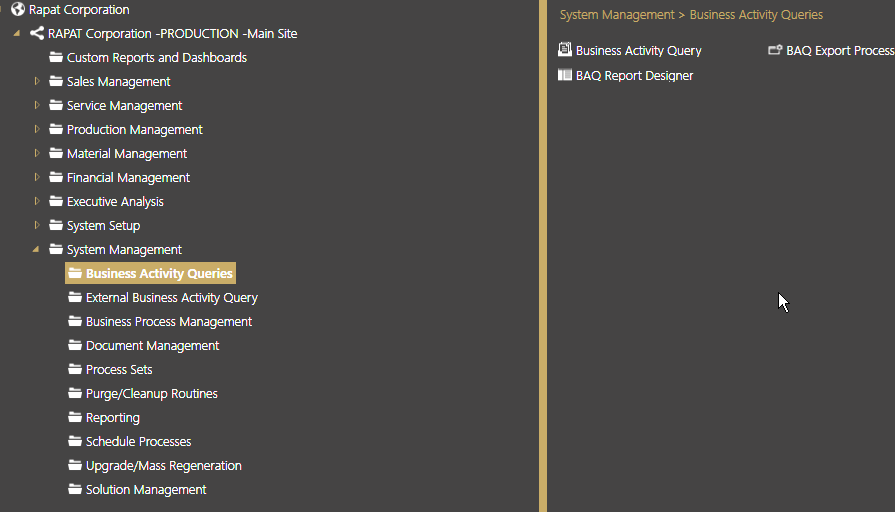Collapse the System Management tree node

point(36,249)
